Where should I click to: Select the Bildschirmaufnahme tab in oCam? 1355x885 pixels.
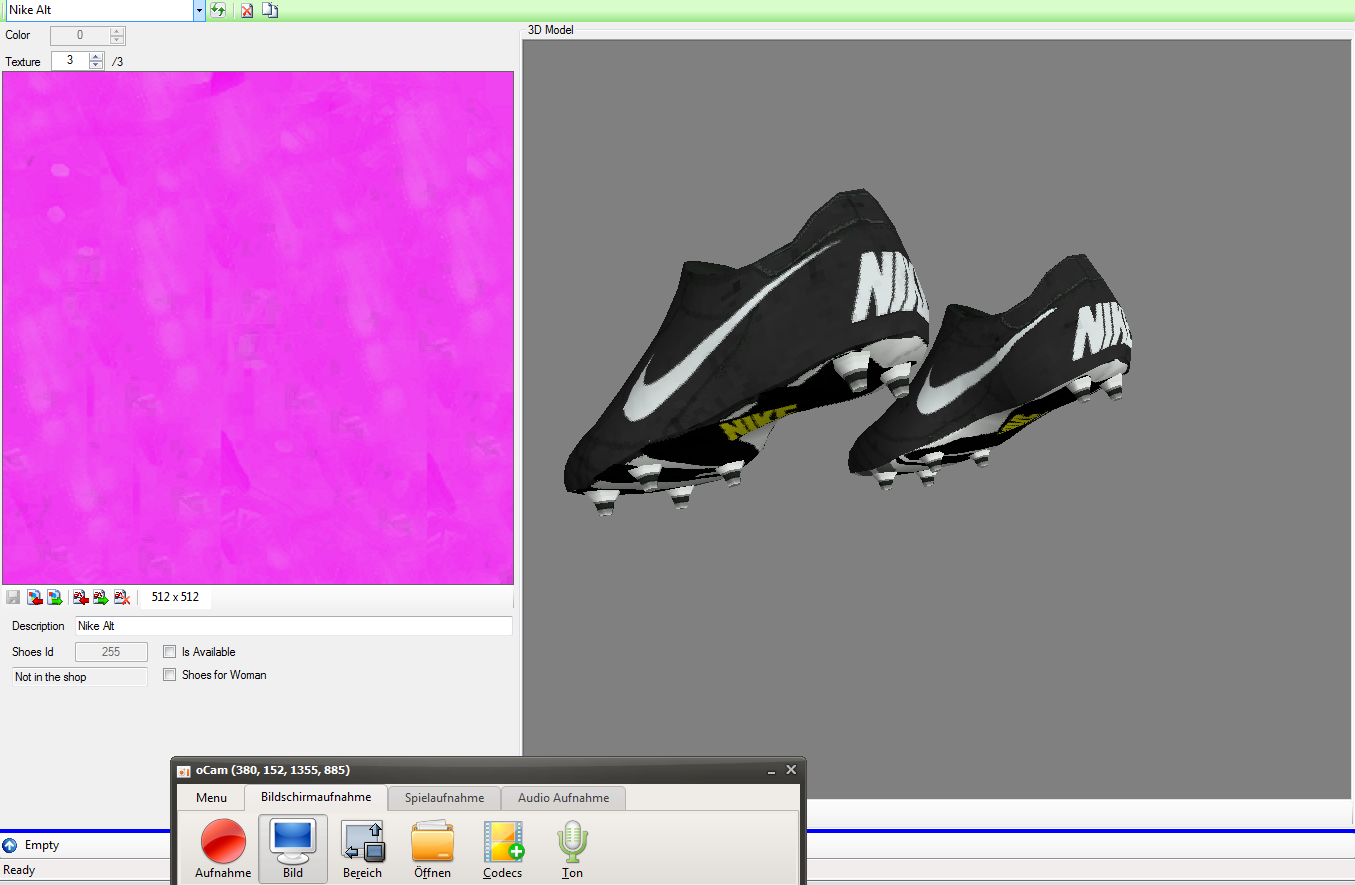(316, 797)
